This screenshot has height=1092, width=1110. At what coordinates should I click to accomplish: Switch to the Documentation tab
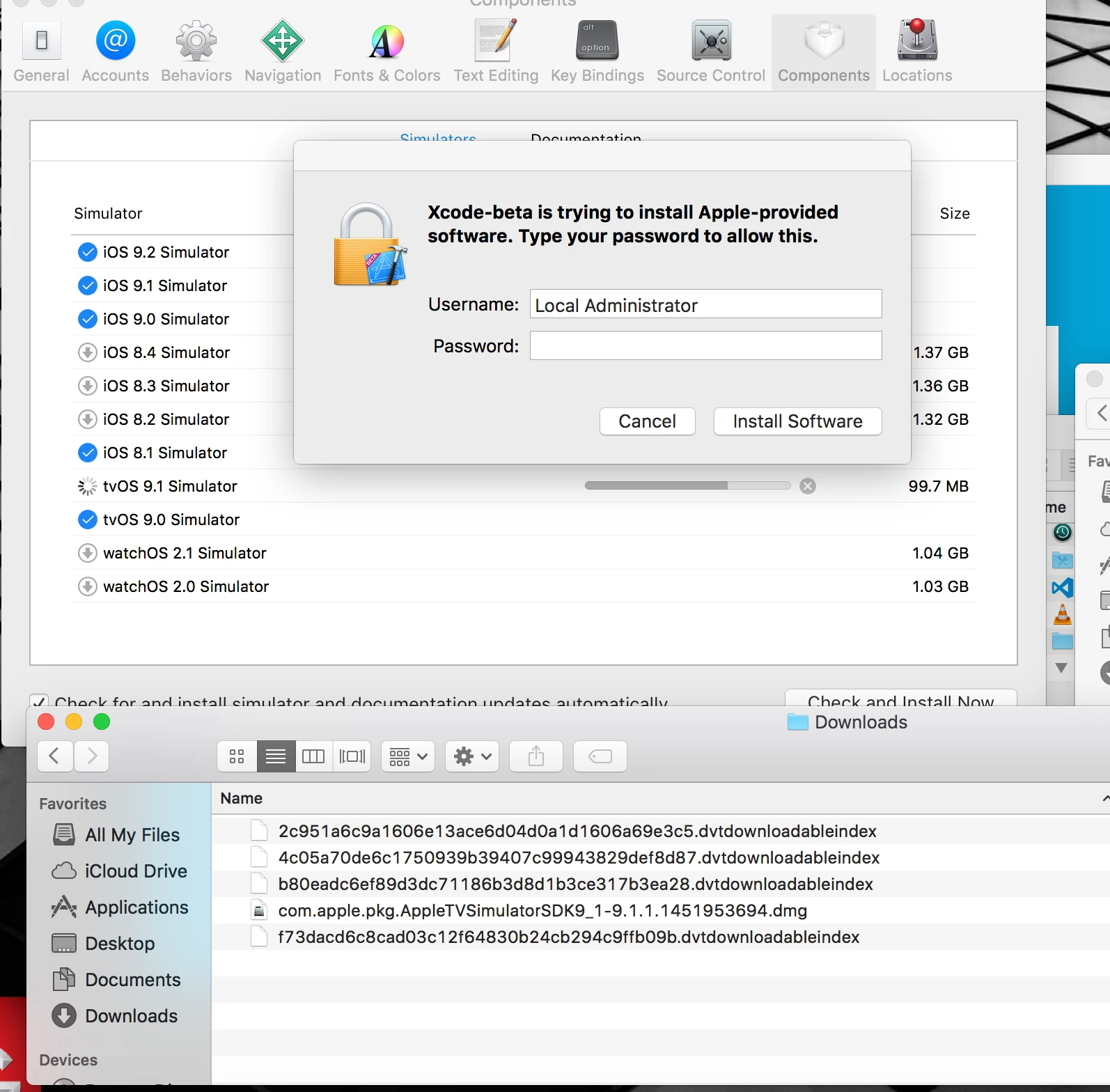click(586, 137)
